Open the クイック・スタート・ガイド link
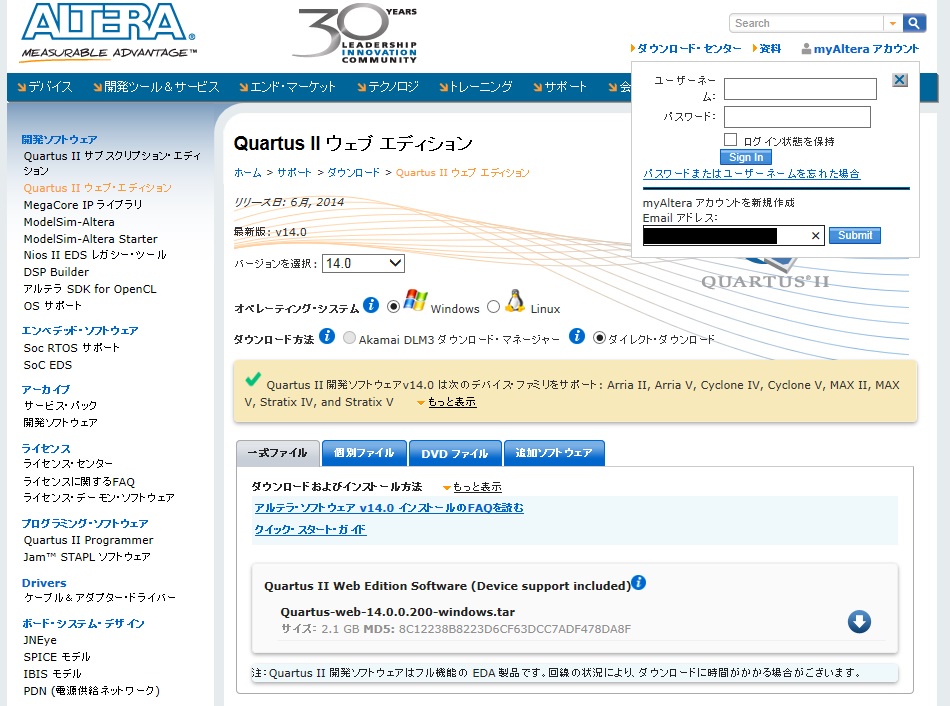This screenshot has height=706, width=950. point(310,530)
